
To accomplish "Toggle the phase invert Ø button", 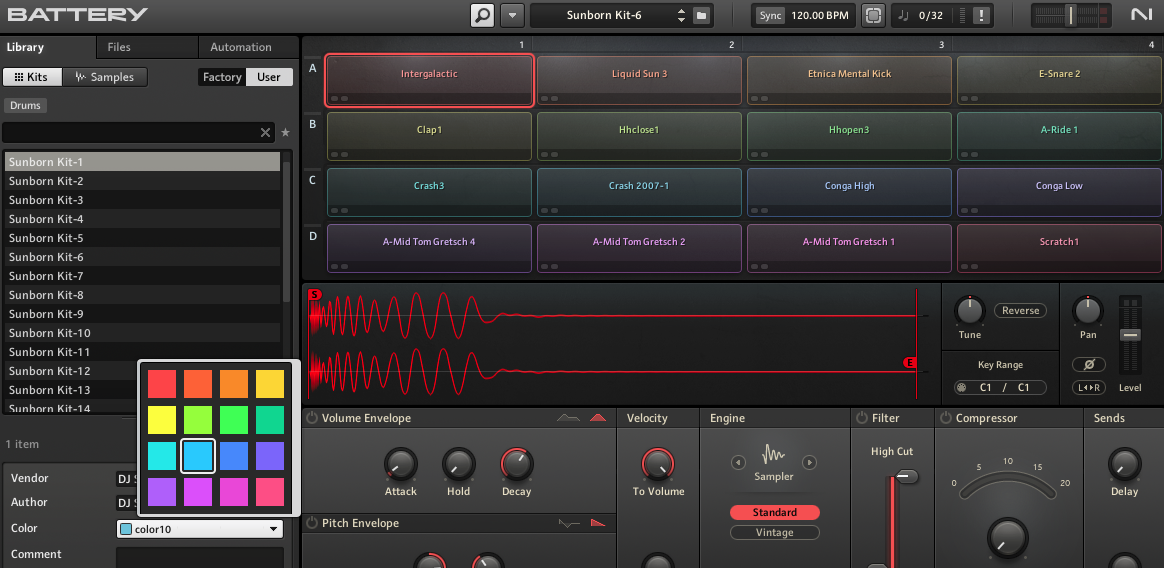I will (x=1089, y=365).
